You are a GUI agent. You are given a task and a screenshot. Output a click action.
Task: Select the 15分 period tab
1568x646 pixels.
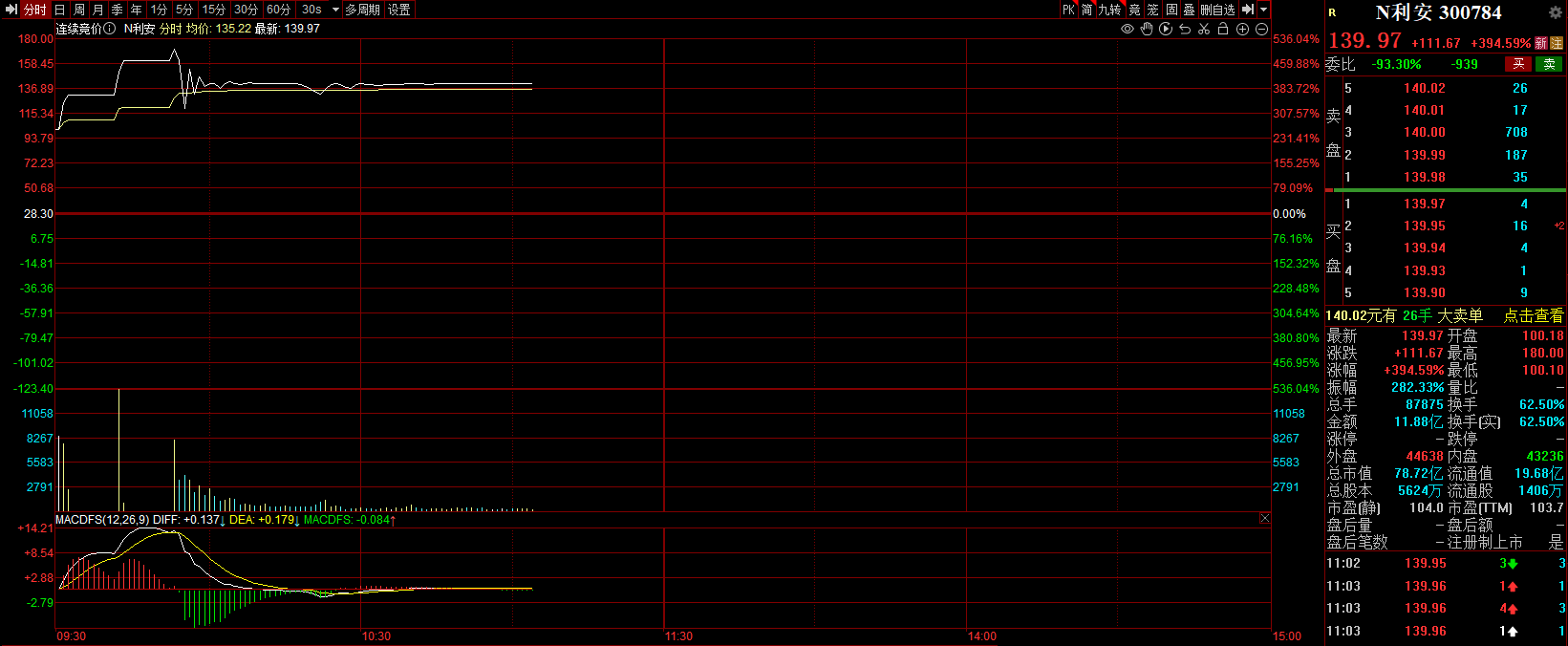[213, 10]
